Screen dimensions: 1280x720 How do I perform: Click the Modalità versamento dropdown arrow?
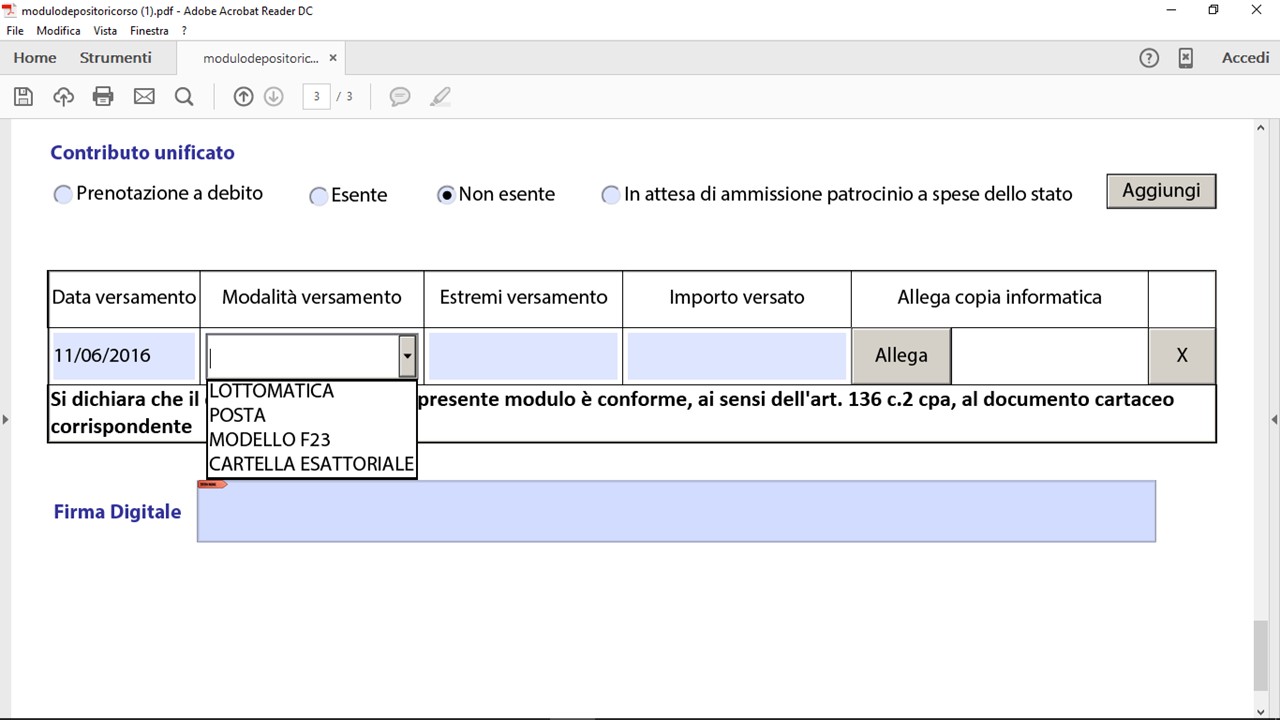[x=407, y=355]
